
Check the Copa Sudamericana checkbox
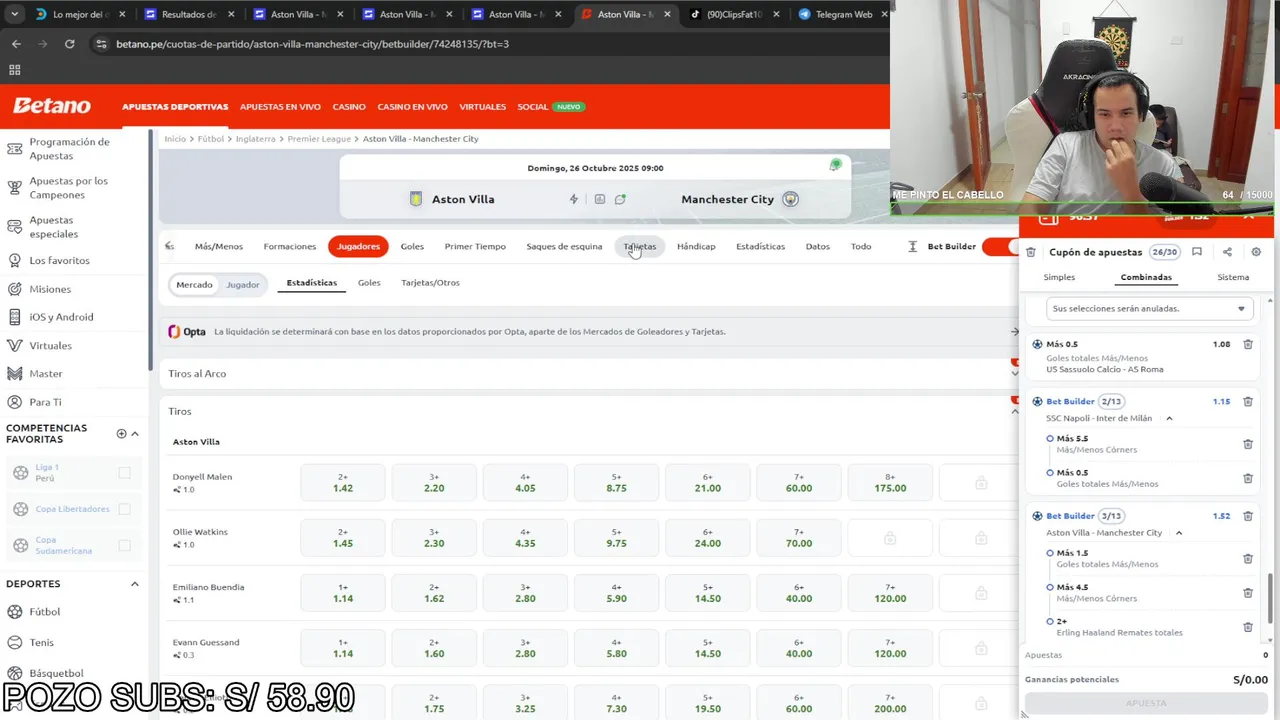coord(124,545)
